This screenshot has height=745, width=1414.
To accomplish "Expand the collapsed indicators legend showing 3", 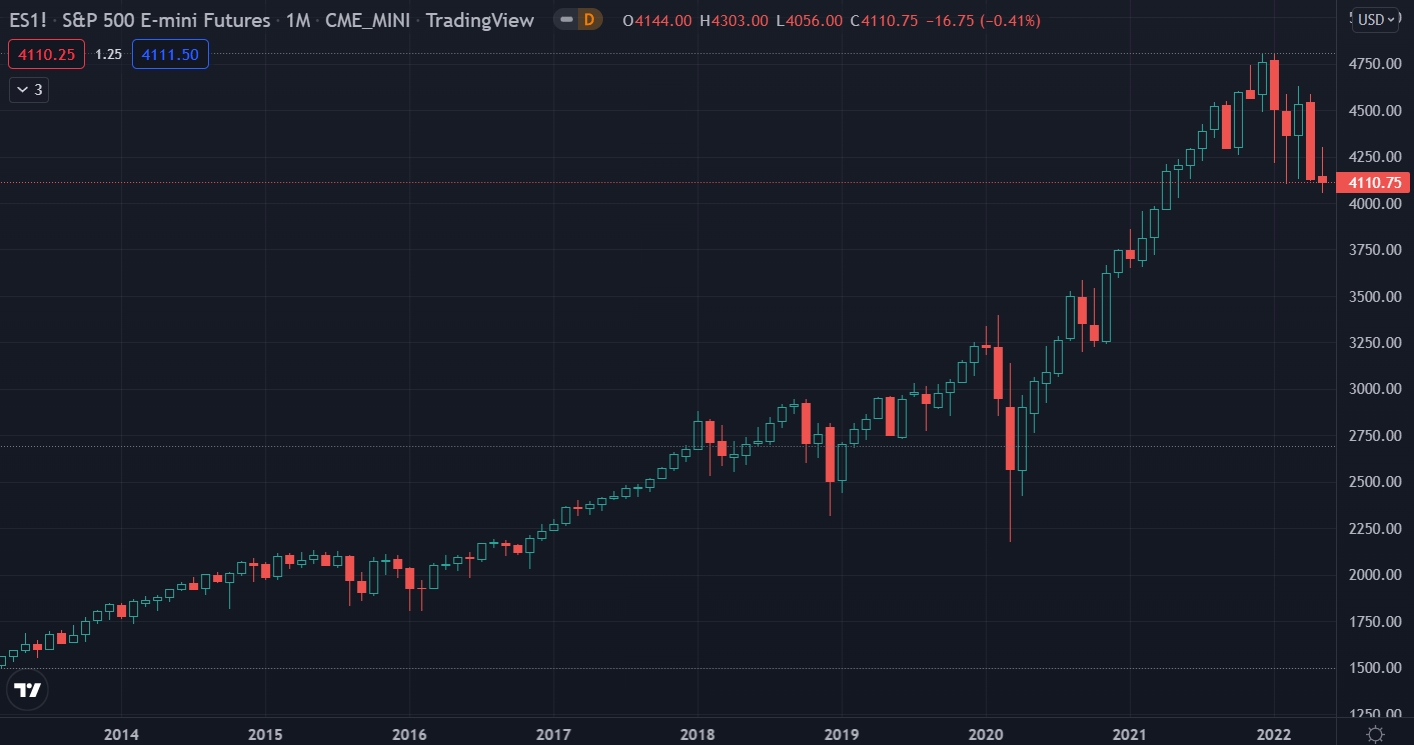I will pyautogui.click(x=29, y=90).
